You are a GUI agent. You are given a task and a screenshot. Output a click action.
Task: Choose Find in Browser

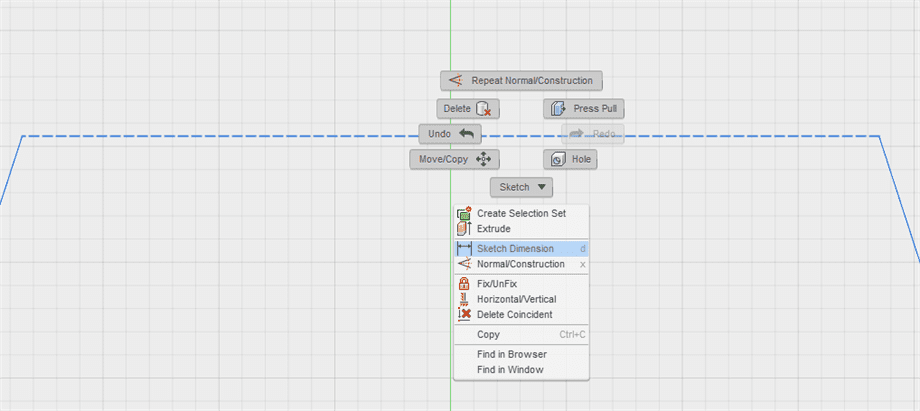pyautogui.click(x=522, y=355)
